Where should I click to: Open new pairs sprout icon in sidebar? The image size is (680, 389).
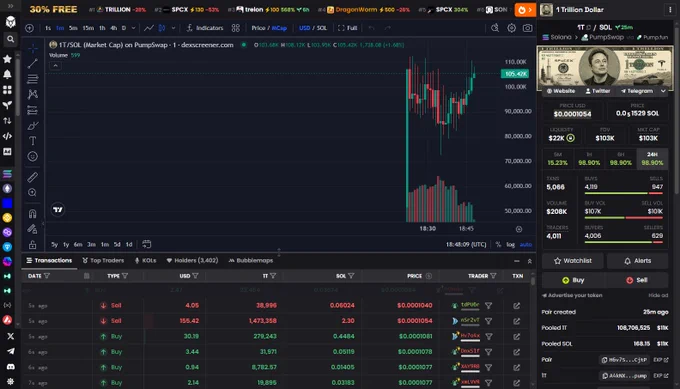point(7,105)
